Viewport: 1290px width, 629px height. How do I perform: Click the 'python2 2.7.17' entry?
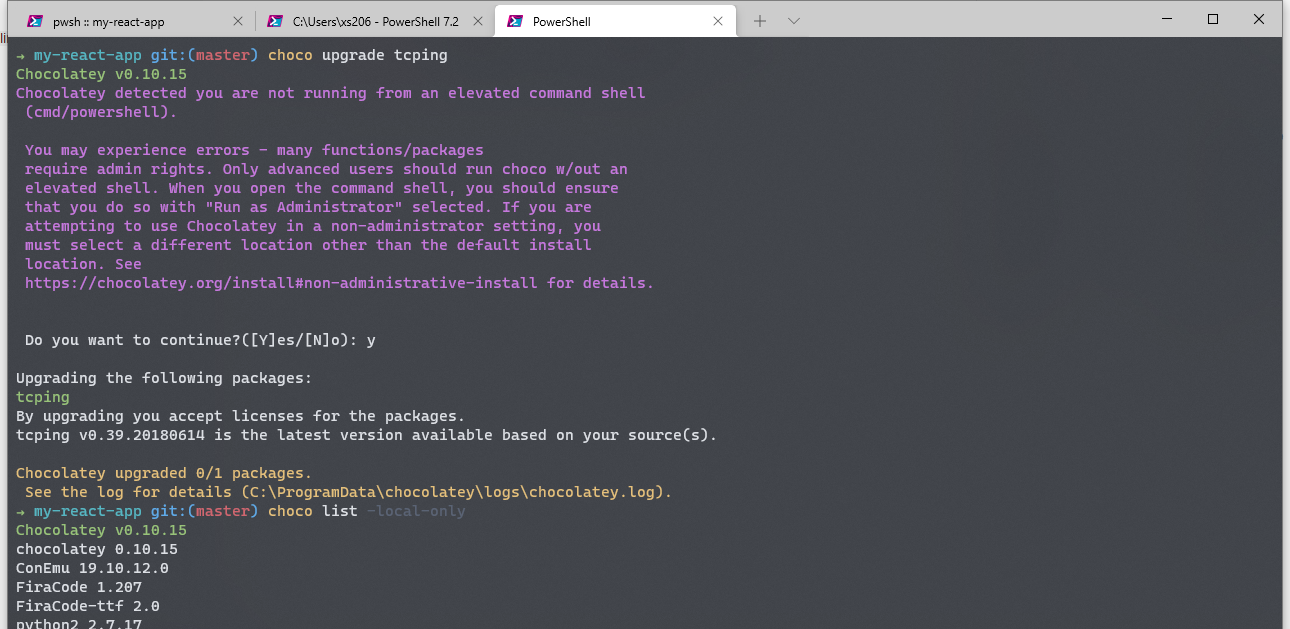[x=79, y=622]
